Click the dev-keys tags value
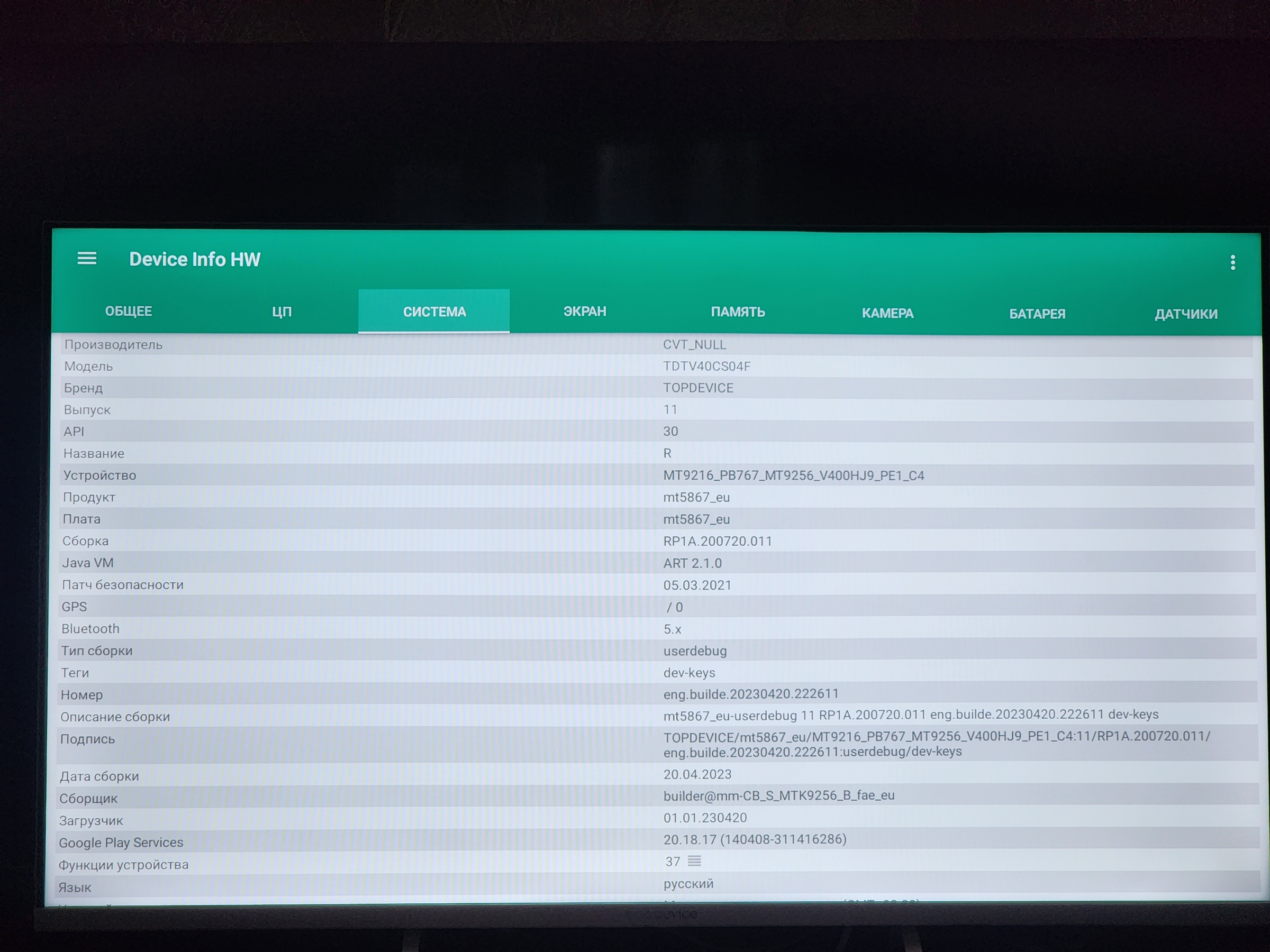Screen dimensions: 1270x952 tap(690, 673)
